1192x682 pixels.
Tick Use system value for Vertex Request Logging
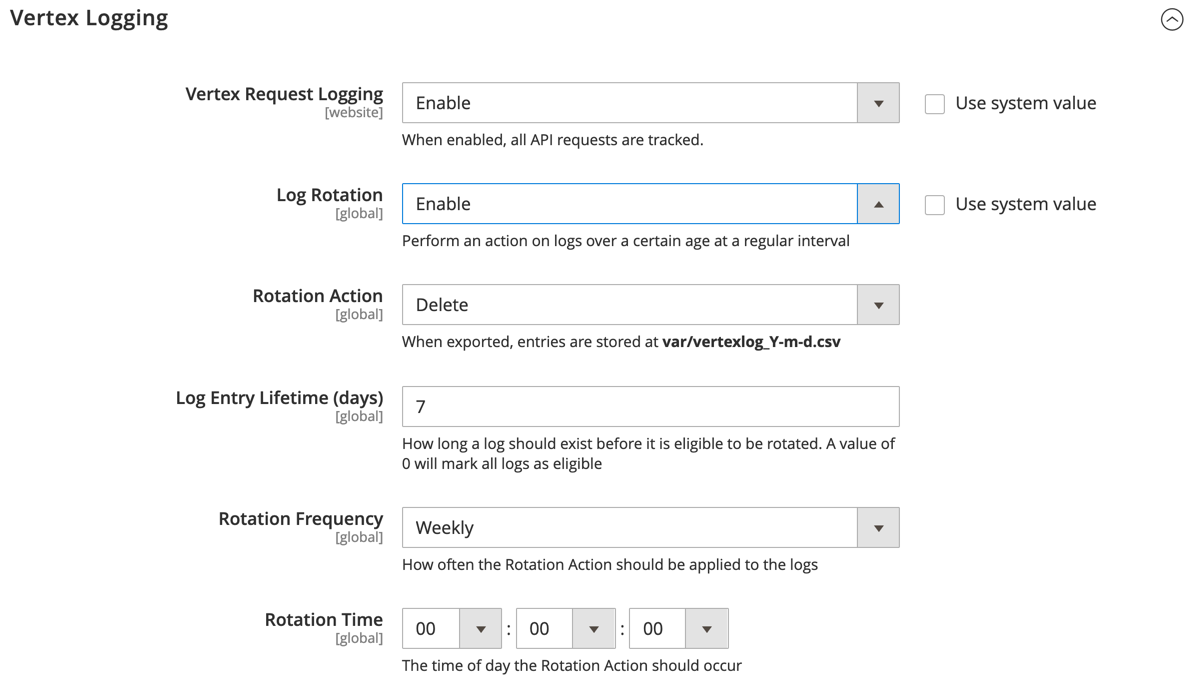click(934, 103)
